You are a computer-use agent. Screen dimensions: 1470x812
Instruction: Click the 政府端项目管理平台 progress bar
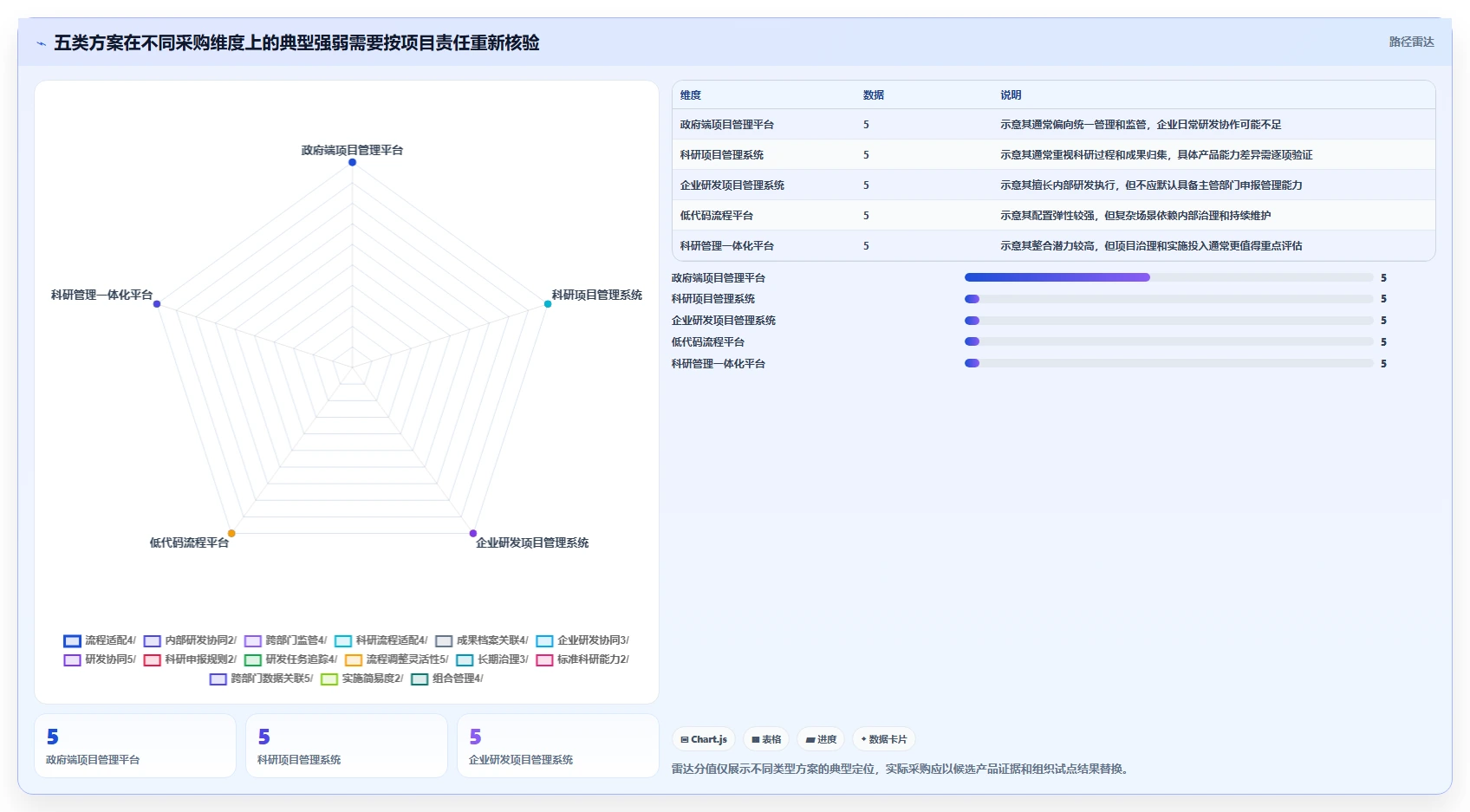(1168, 277)
